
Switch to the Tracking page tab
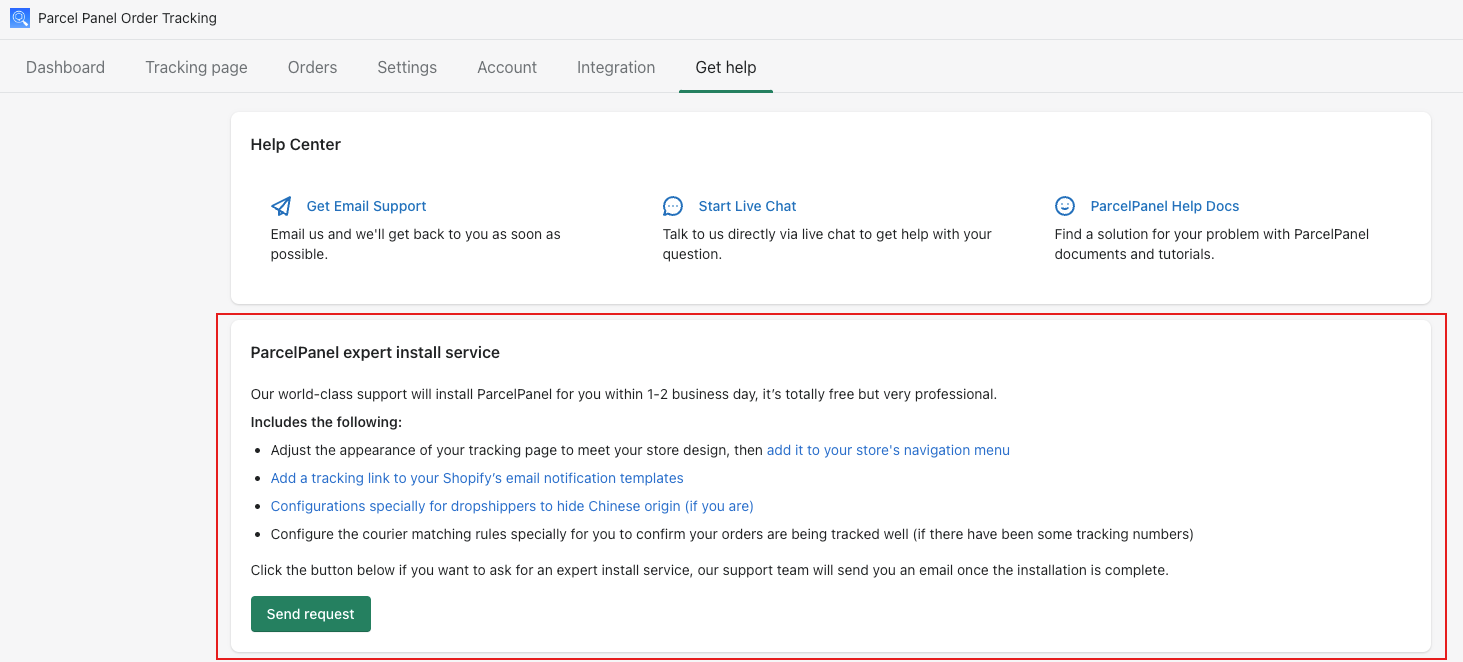coord(196,67)
